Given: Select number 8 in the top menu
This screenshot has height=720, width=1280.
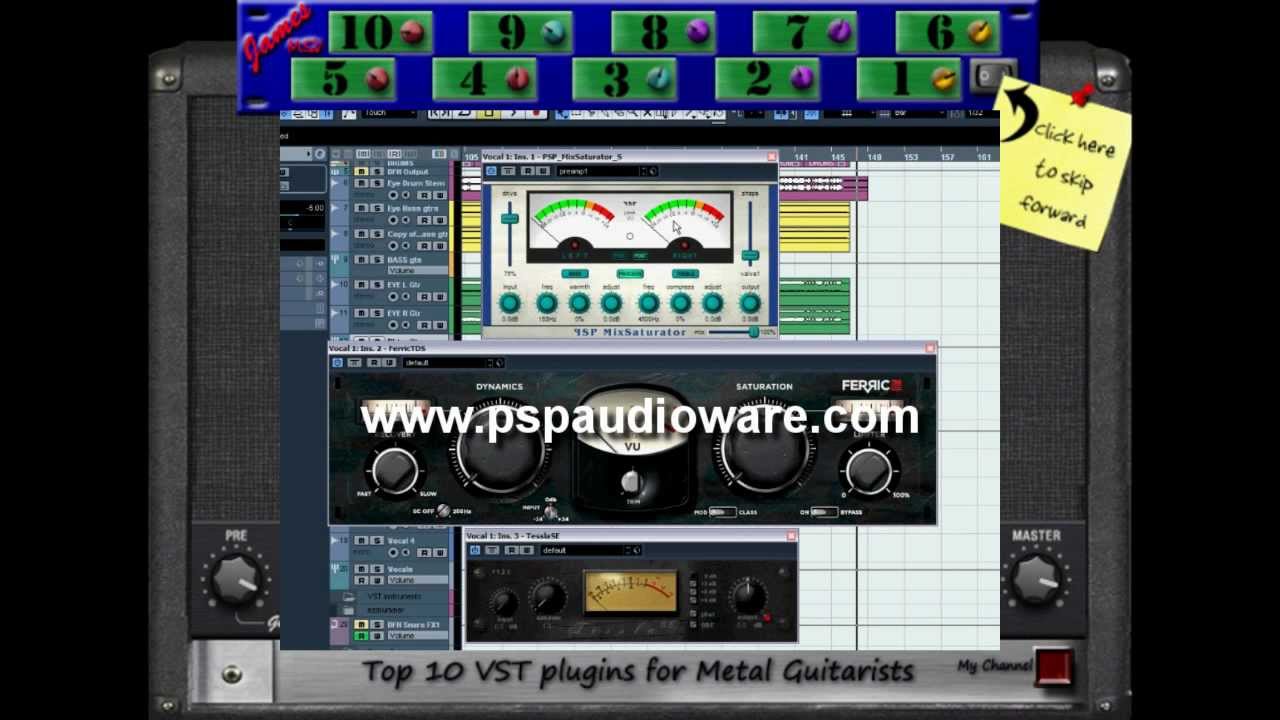Looking at the screenshot, I should click(663, 32).
